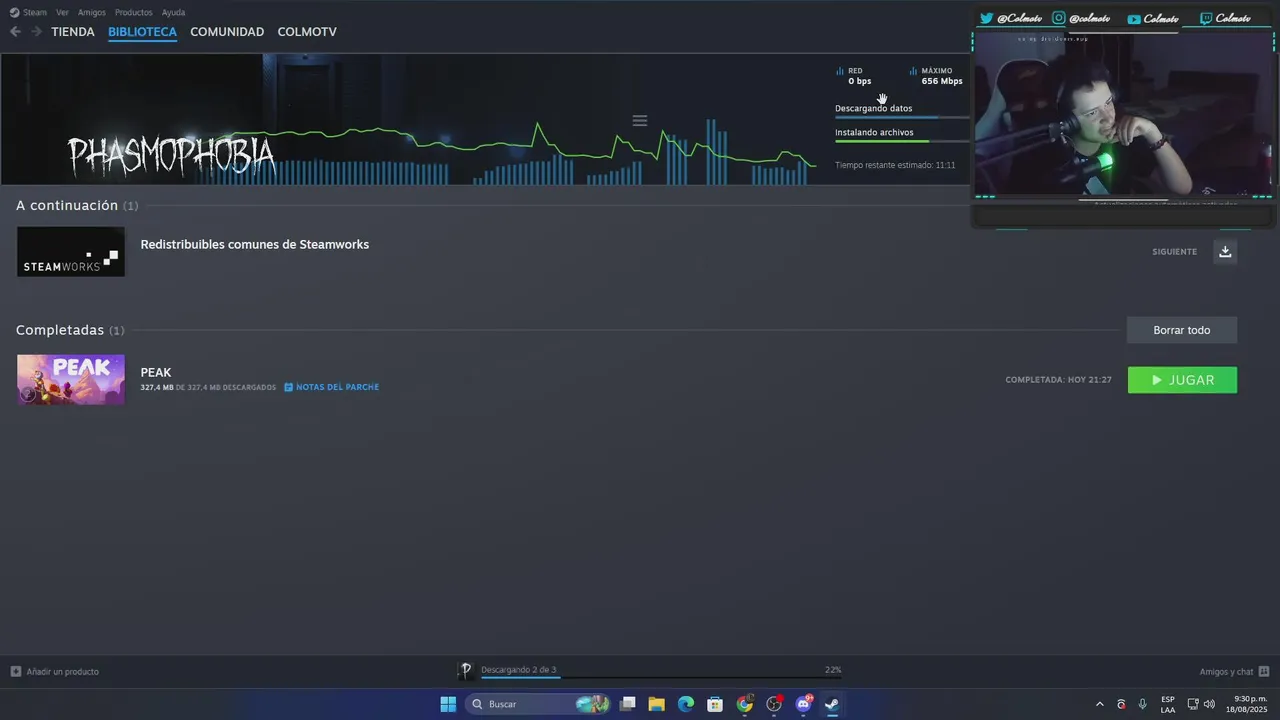The image size is (1280, 720).
Task: Click the Tiempo restante estimado text
Action: pos(895,165)
